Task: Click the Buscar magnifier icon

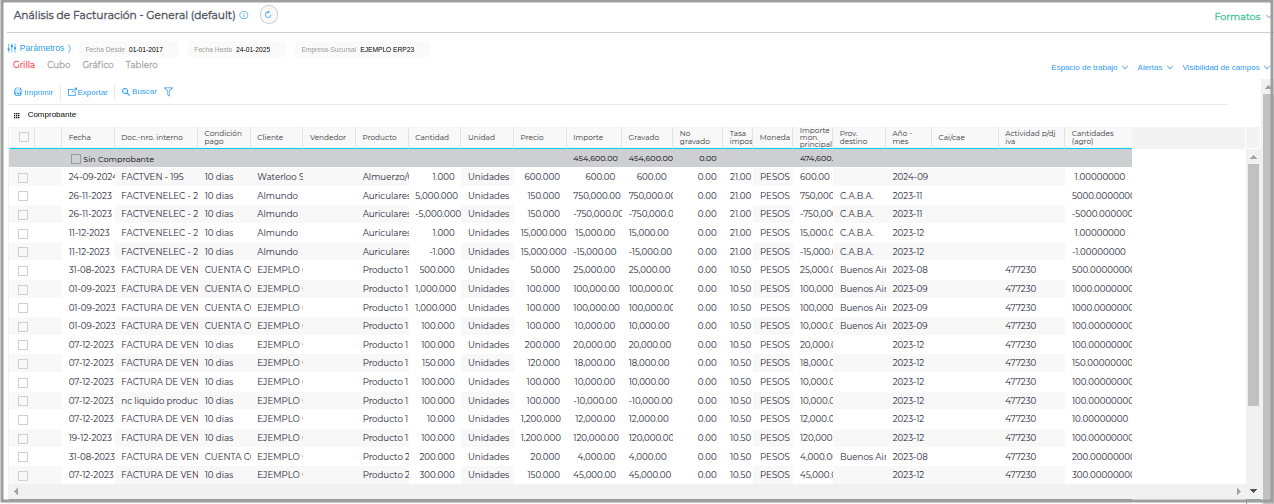Action: 126,92
